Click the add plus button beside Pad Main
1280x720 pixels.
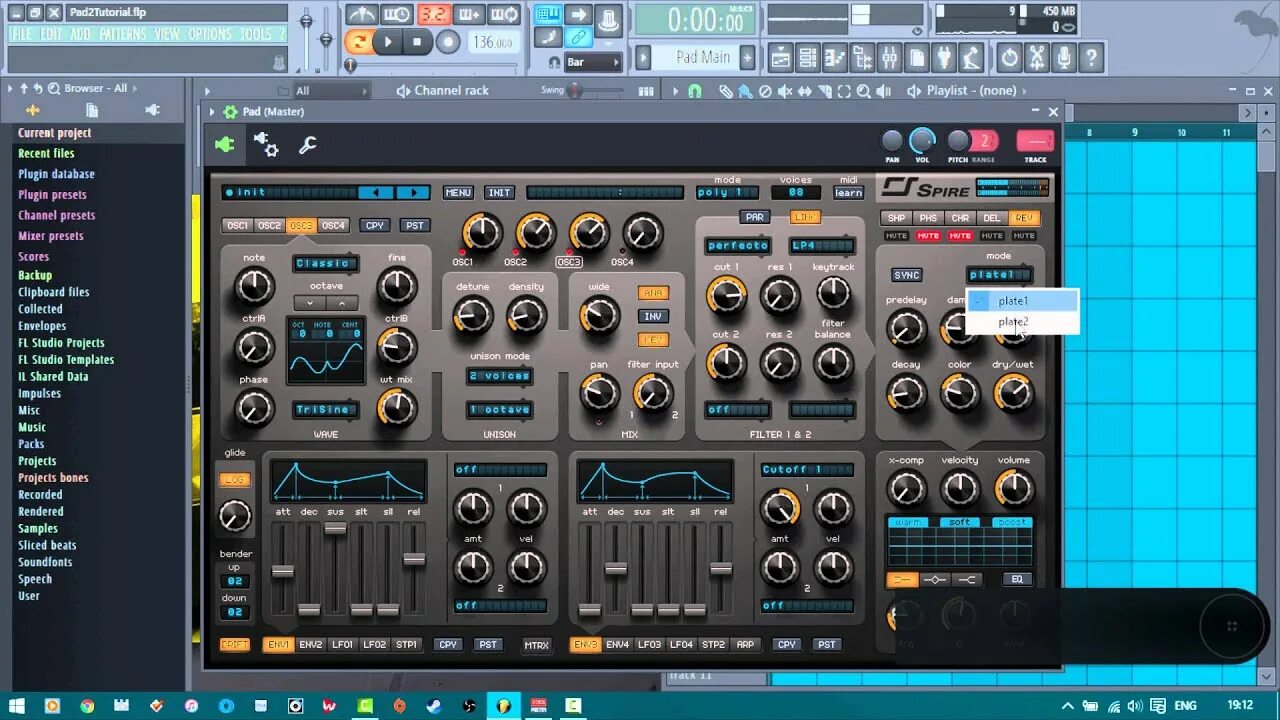click(747, 57)
